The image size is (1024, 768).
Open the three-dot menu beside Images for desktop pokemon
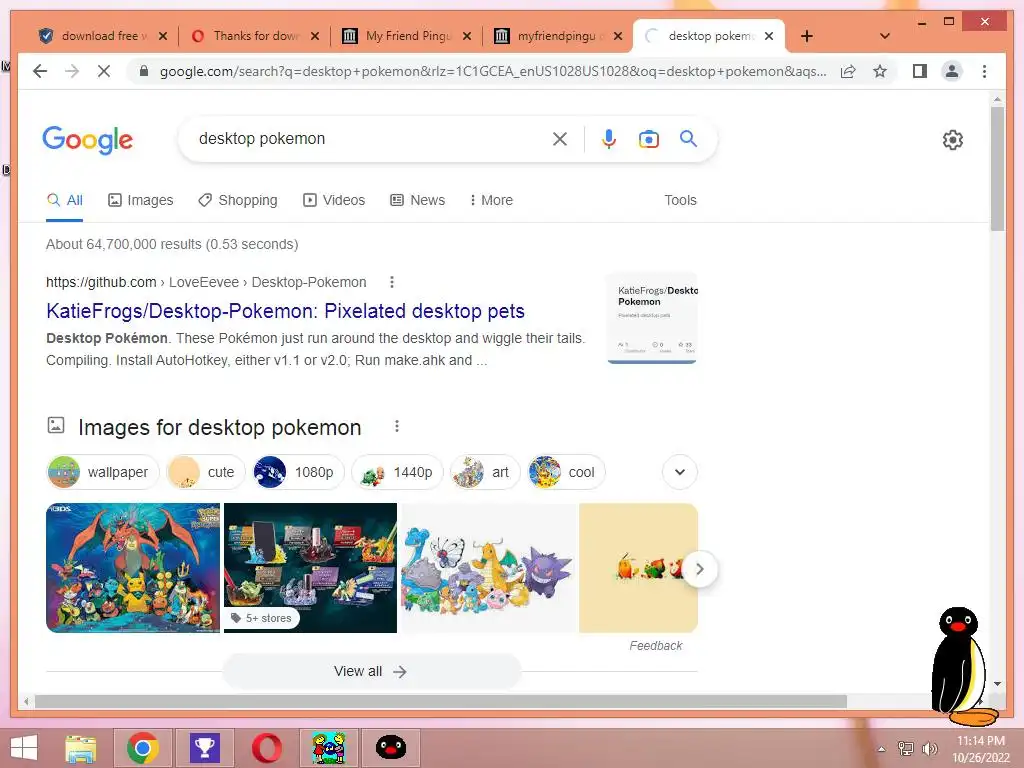click(396, 426)
